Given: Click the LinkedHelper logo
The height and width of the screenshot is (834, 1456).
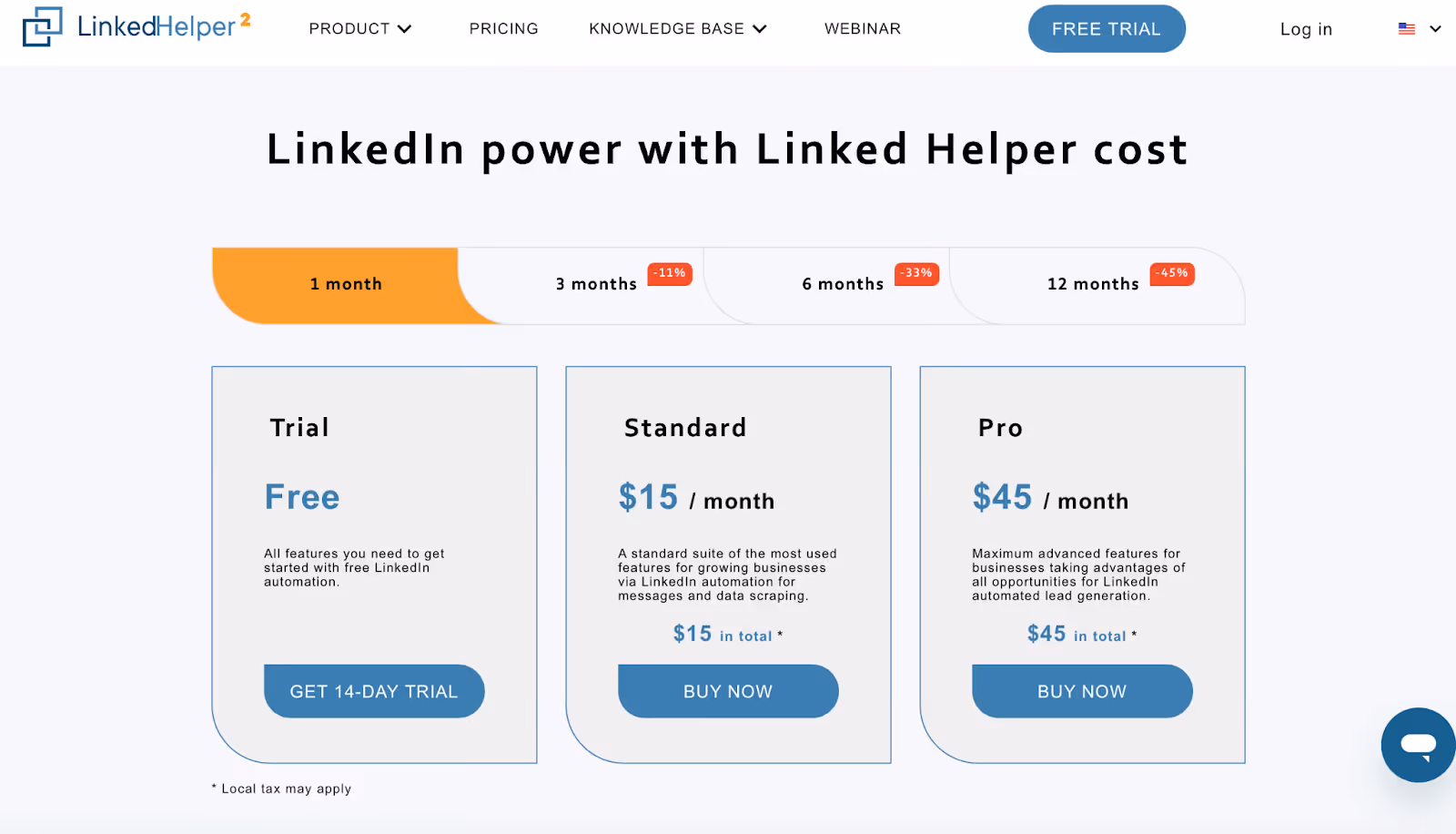Looking at the screenshot, I should point(135,27).
